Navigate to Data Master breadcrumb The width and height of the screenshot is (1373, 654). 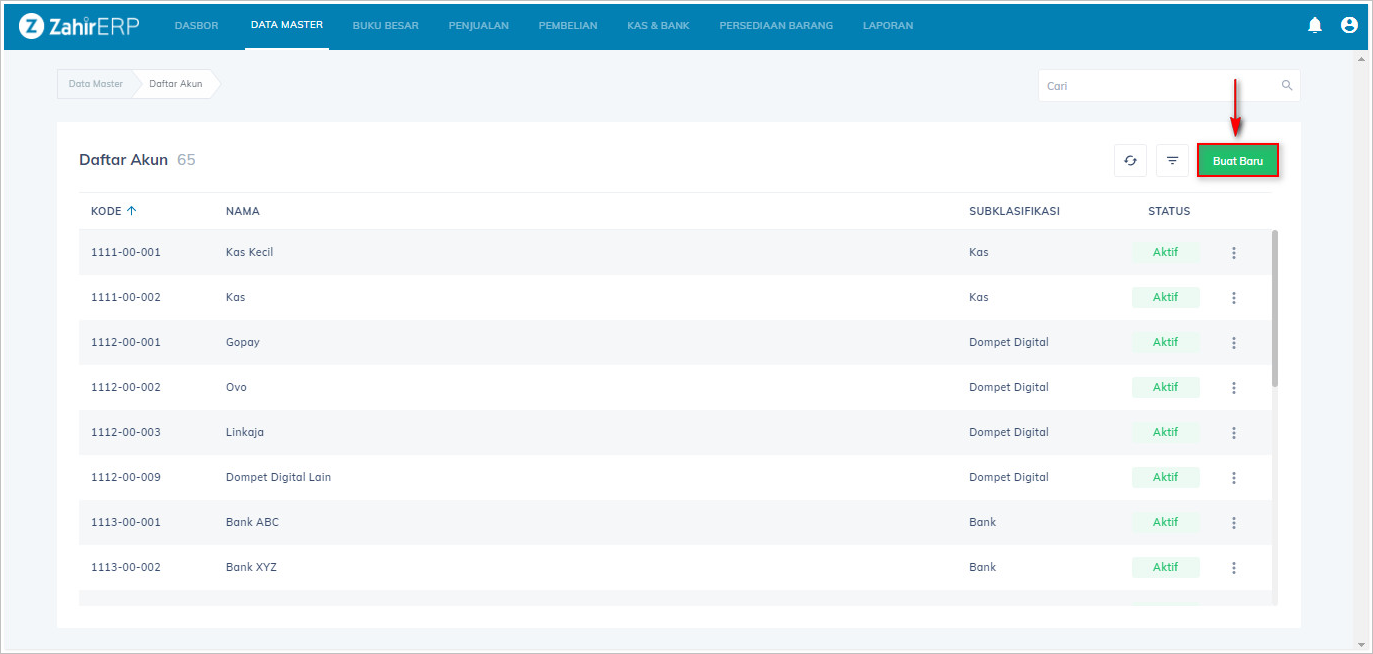[95, 84]
